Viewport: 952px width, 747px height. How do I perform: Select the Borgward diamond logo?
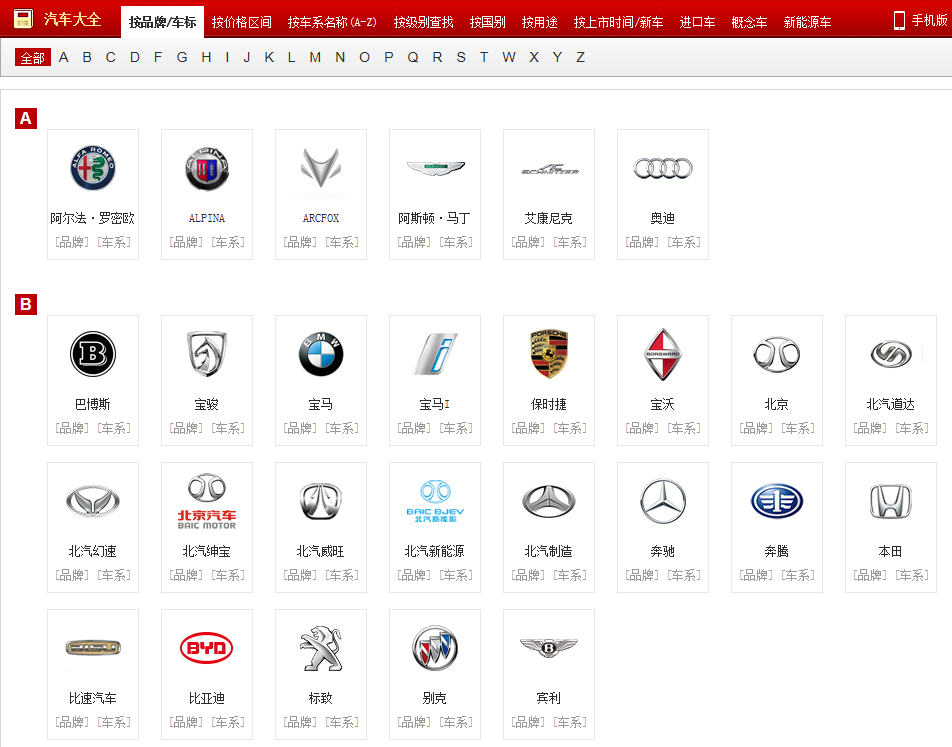tap(663, 354)
